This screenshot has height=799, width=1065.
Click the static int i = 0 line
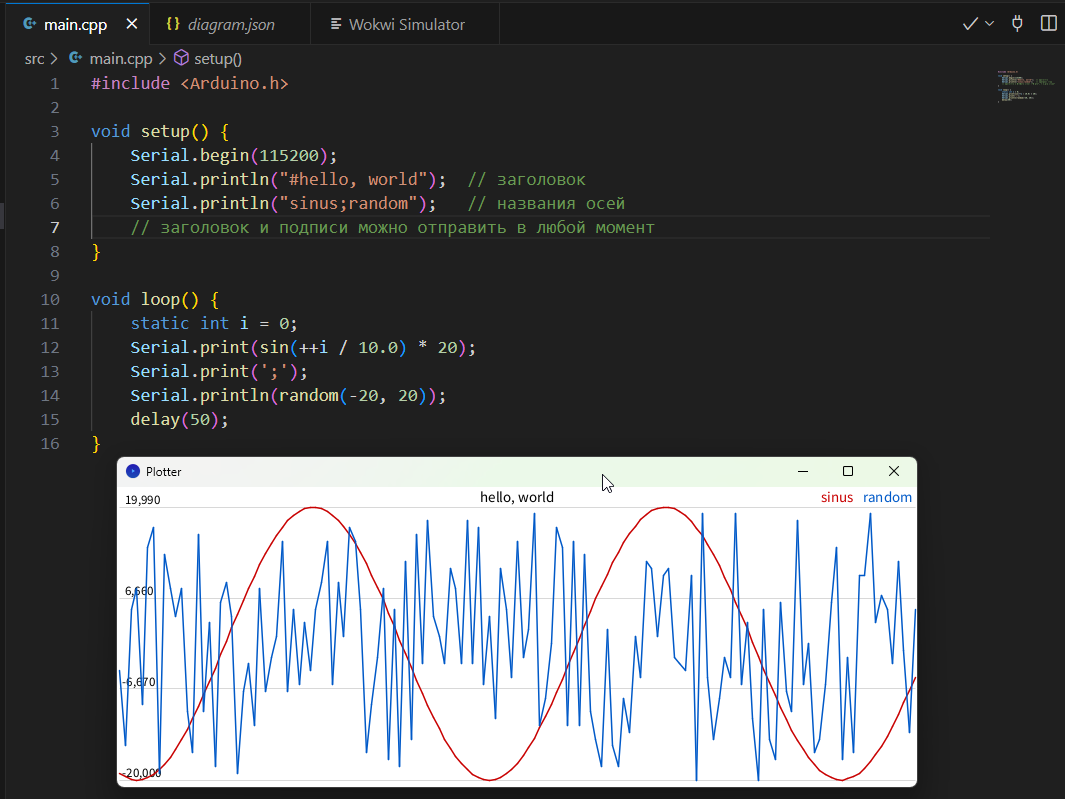coord(214,323)
